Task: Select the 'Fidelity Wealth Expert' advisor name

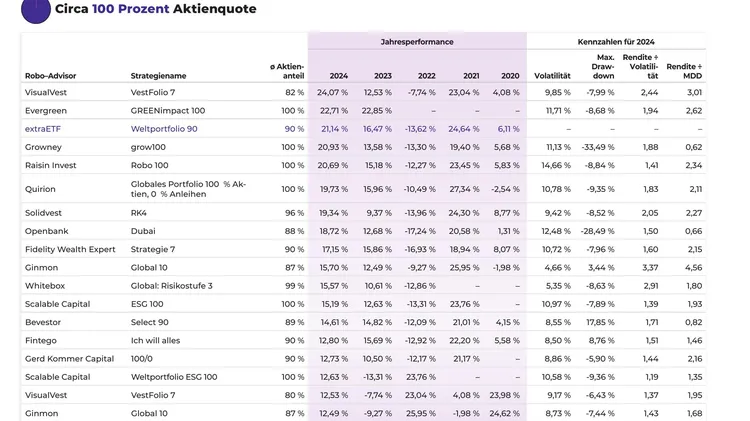Action: coord(70,249)
